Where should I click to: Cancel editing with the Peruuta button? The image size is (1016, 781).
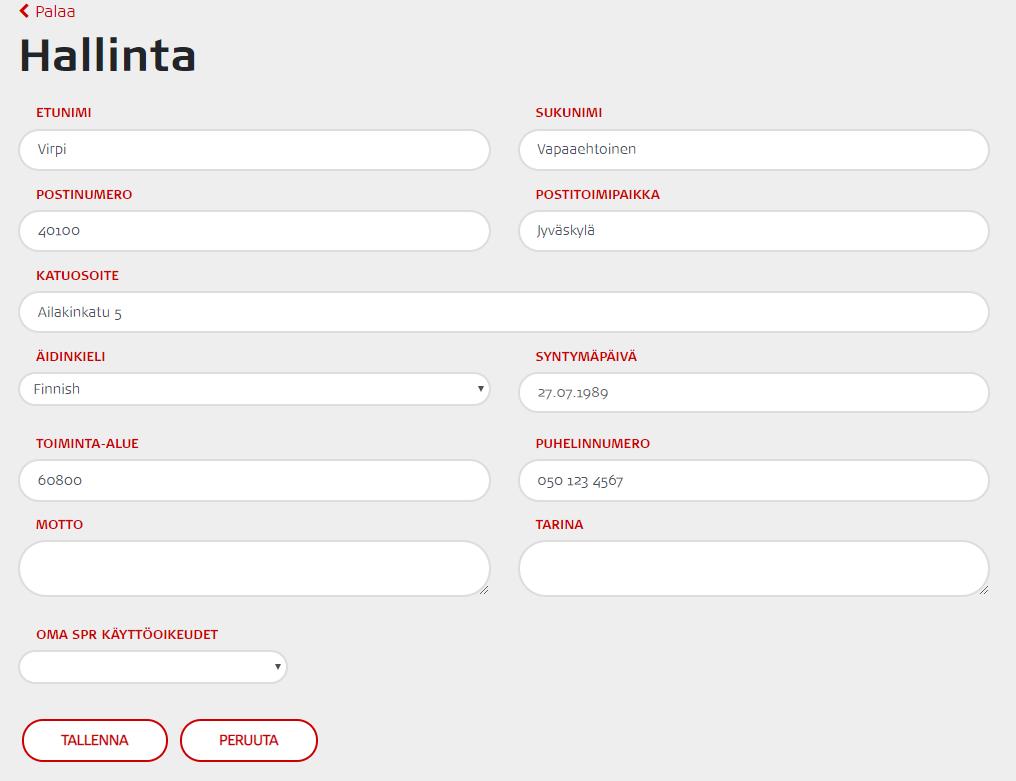(249, 740)
